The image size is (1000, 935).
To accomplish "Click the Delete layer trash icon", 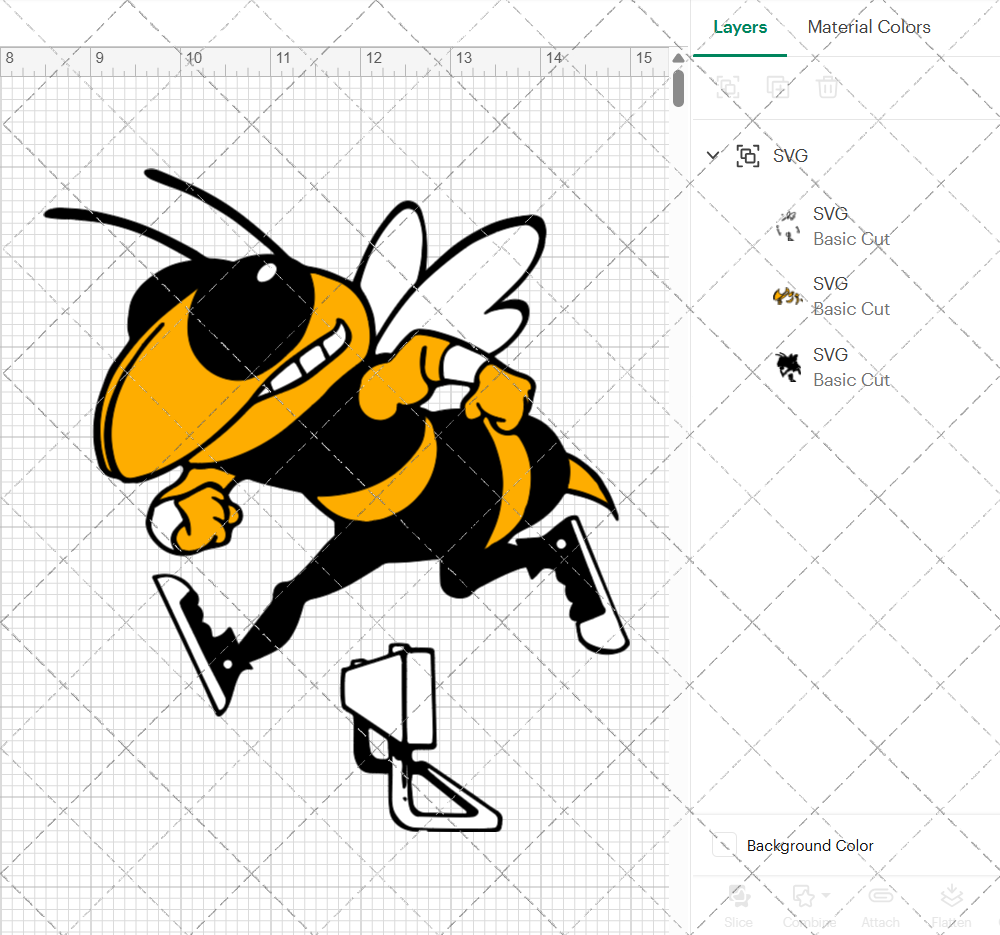I will (x=827, y=87).
